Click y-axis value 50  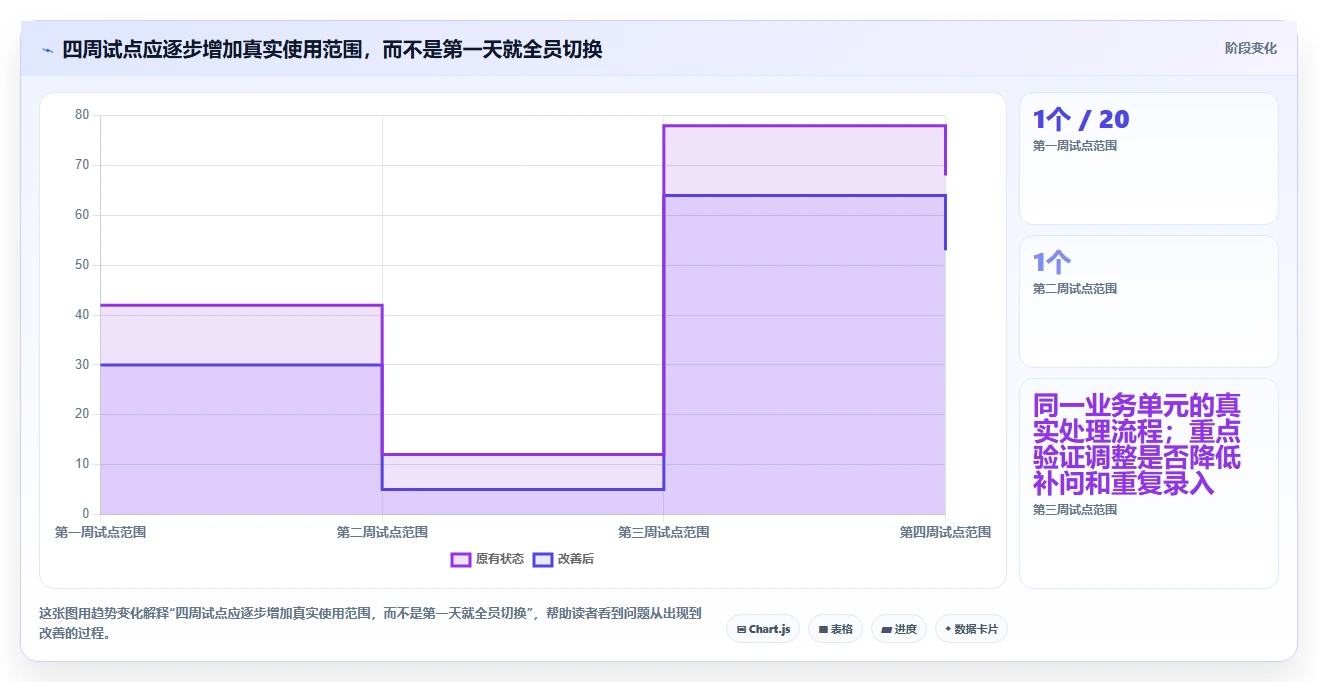click(82, 265)
